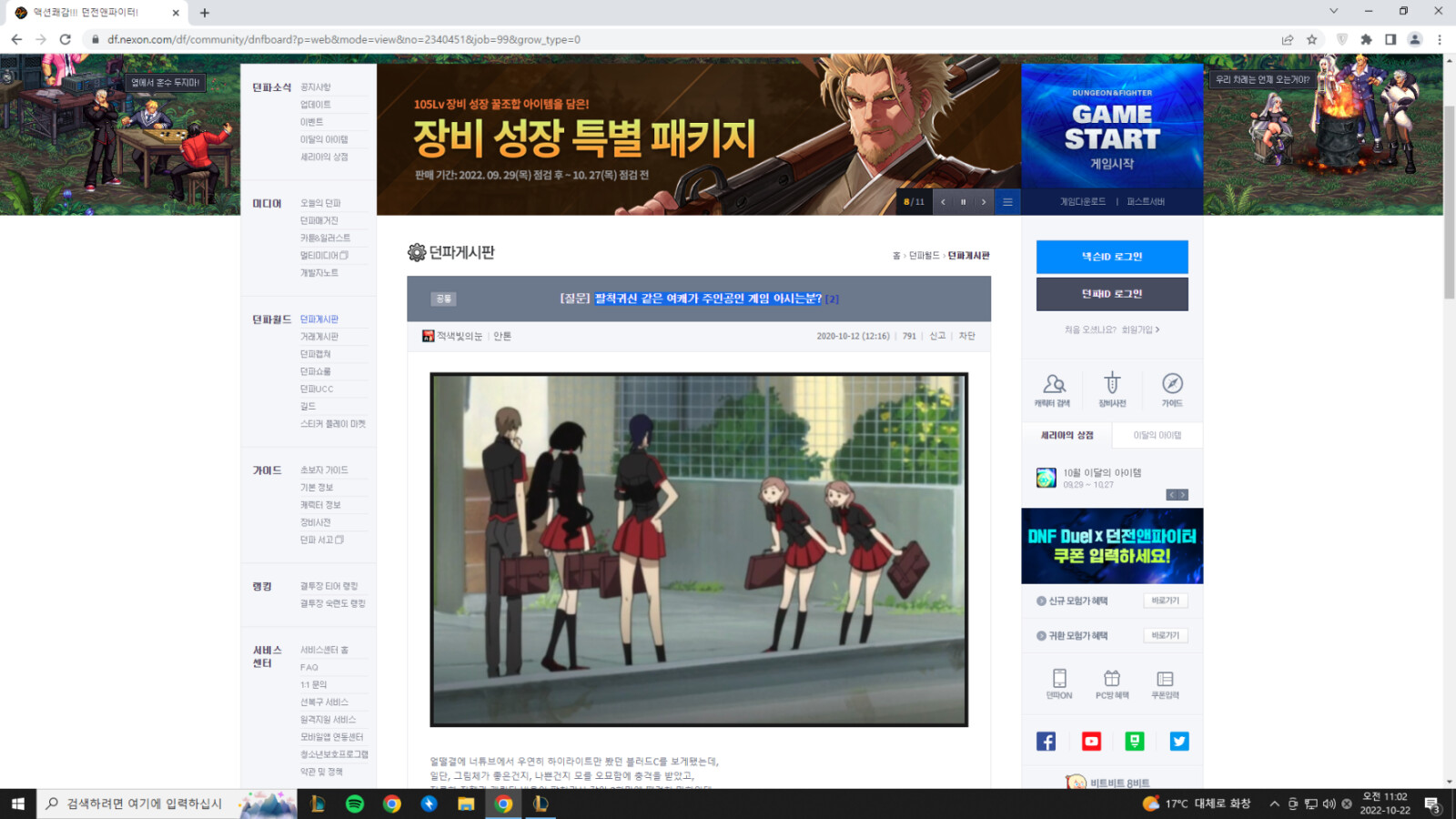Show the next banner slide
Image resolution: width=1456 pixels, height=819 pixels.
(x=984, y=202)
